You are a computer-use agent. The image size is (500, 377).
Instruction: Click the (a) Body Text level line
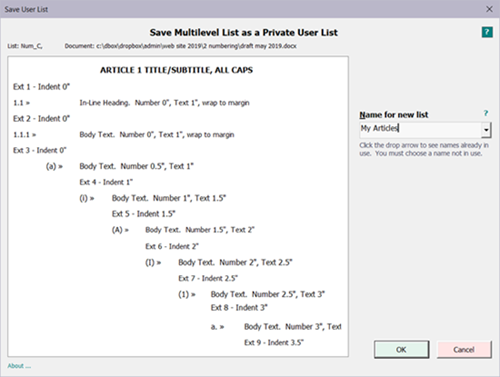[120, 166]
